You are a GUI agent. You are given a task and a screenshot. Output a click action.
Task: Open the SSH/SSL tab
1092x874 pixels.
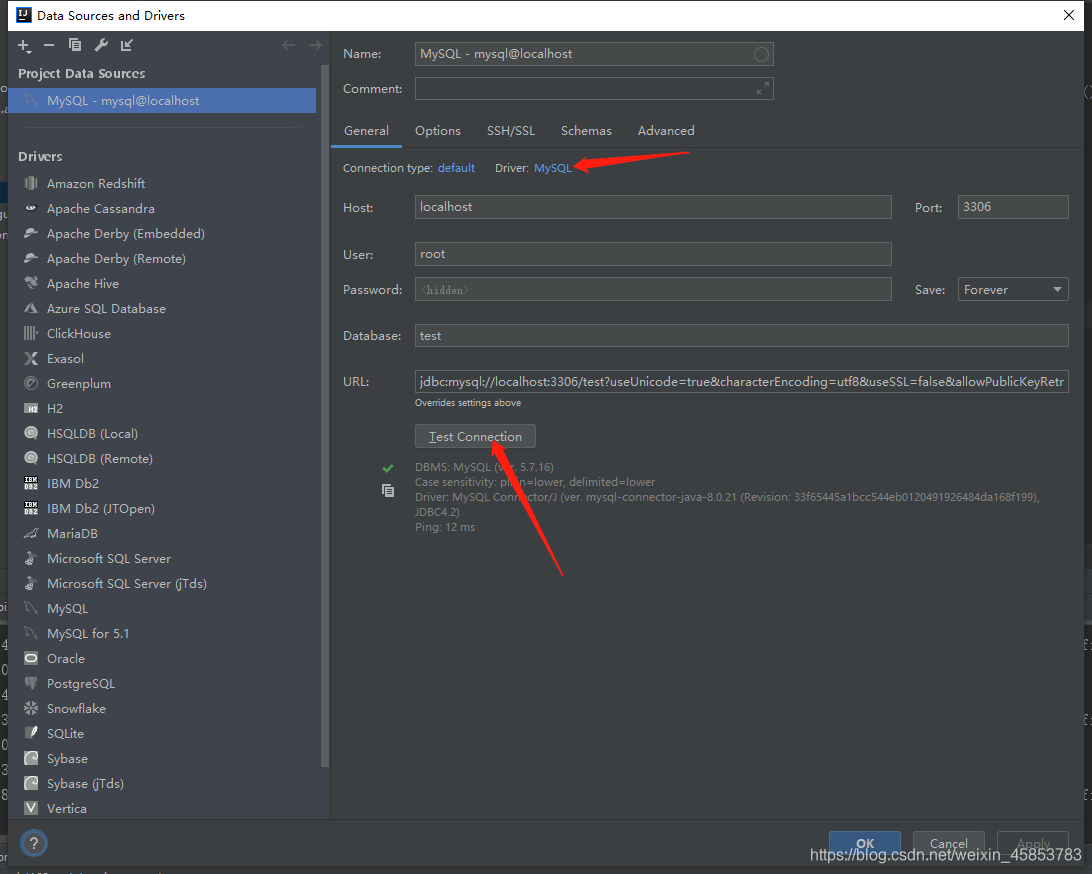511,131
